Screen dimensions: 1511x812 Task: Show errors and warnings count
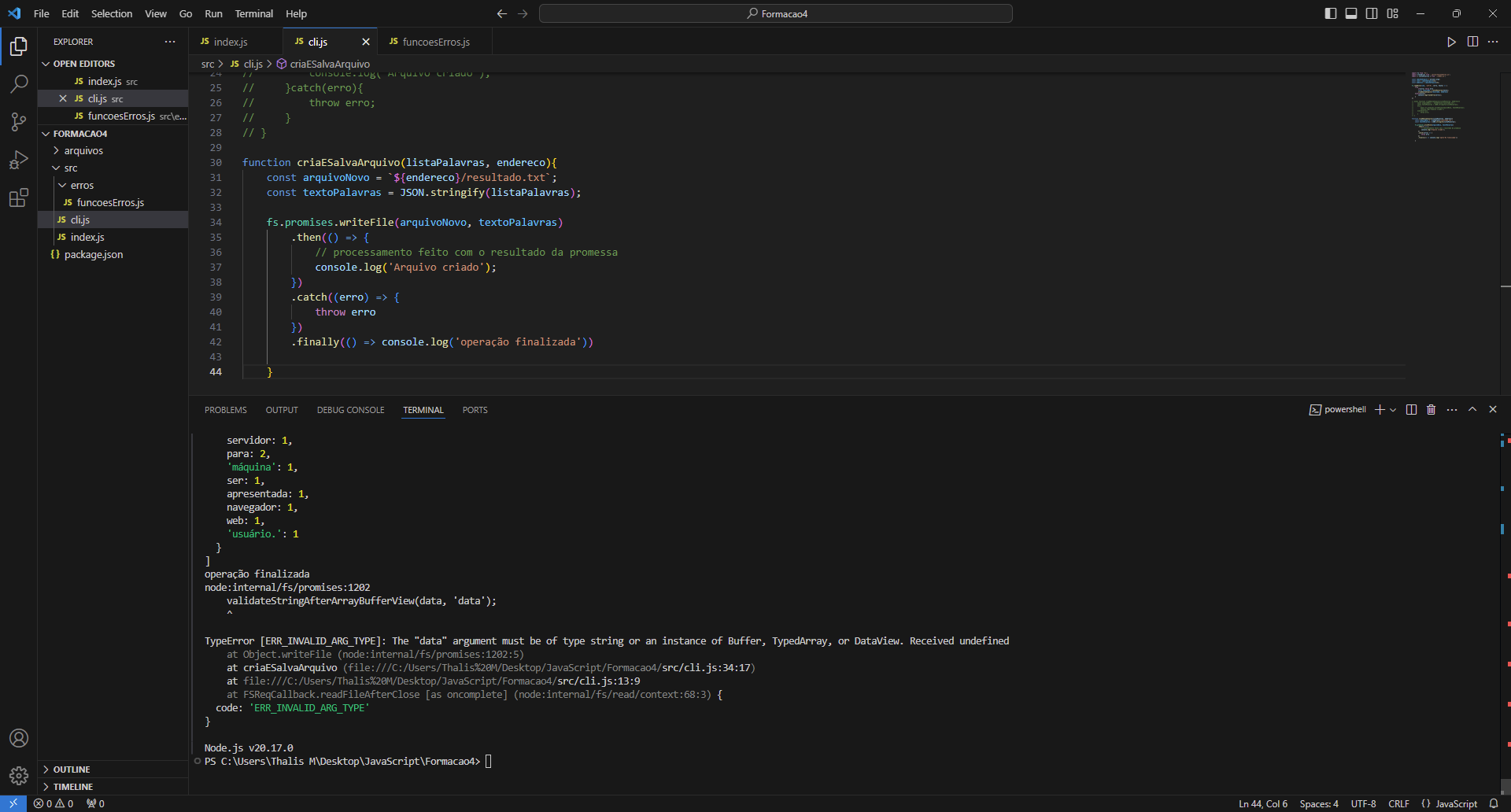tap(54, 803)
